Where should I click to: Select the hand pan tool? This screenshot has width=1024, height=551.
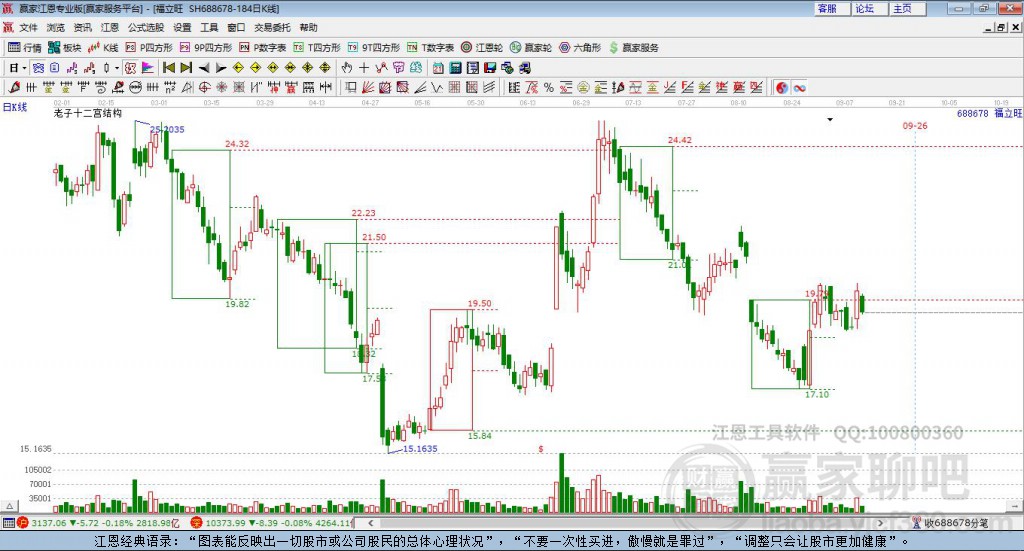point(347,67)
